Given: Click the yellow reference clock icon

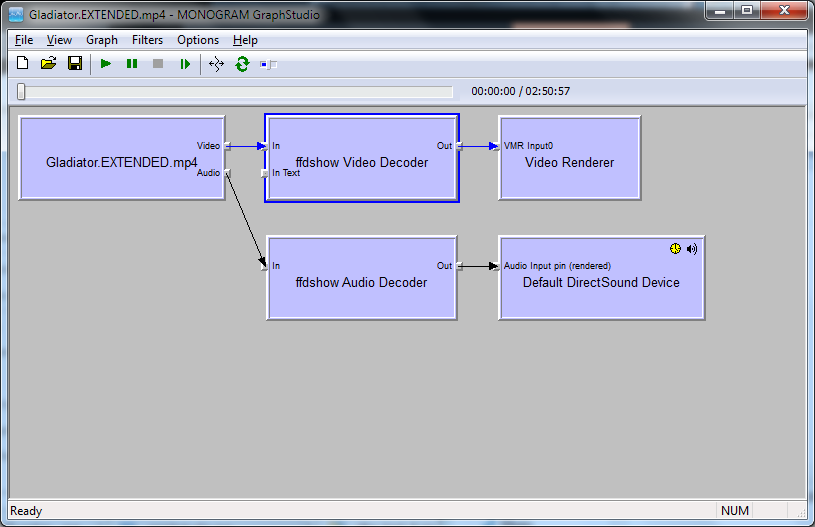Looking at the screenshot, I should pos(675,248).
